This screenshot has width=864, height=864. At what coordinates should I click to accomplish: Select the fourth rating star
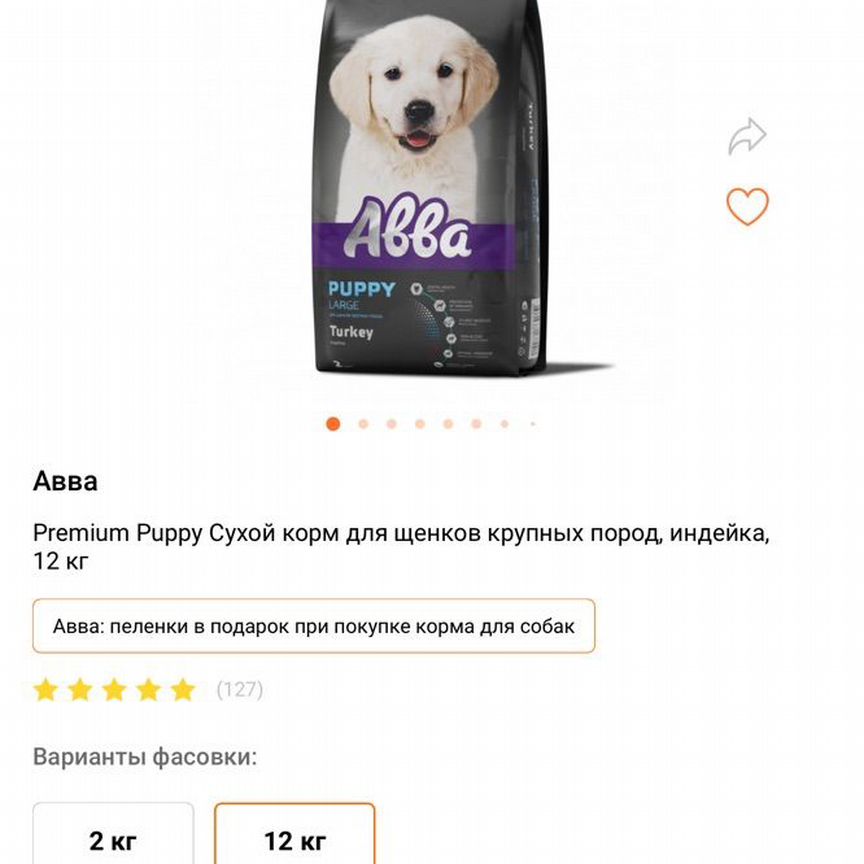click(149, 690)
